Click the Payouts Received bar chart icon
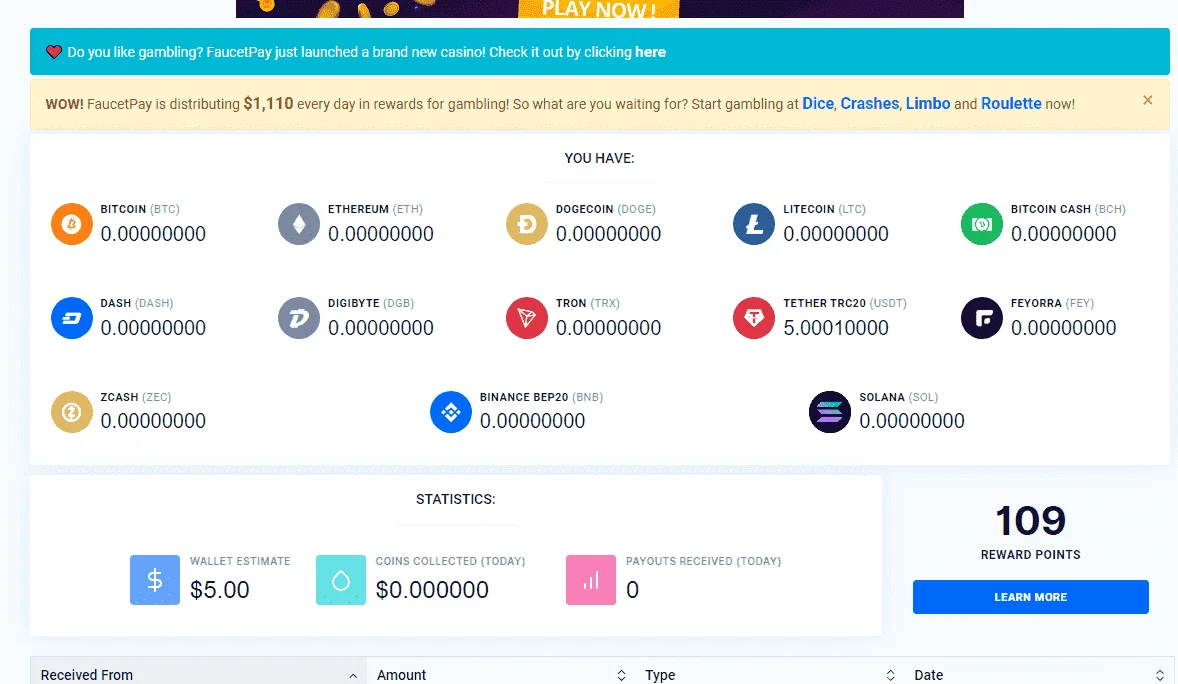1178x684 pixels. 591,580
